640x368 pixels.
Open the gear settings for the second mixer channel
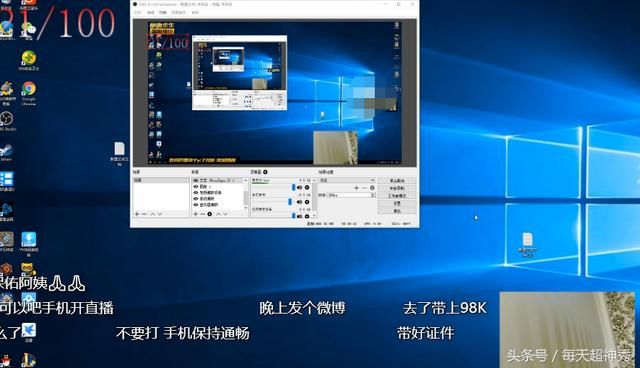[x=307, y=202]
